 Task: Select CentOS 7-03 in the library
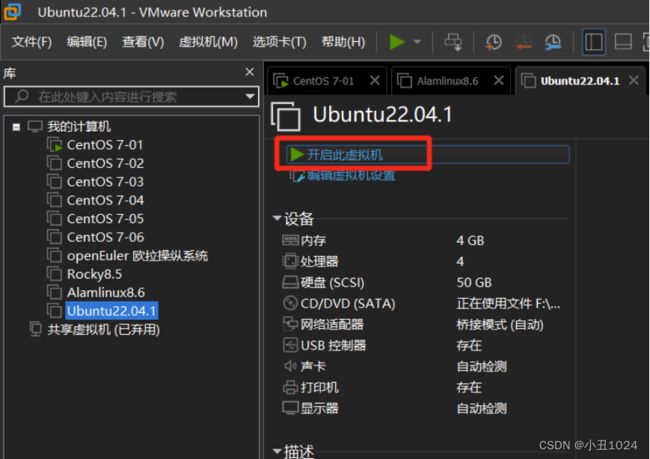tap(105, 182)
